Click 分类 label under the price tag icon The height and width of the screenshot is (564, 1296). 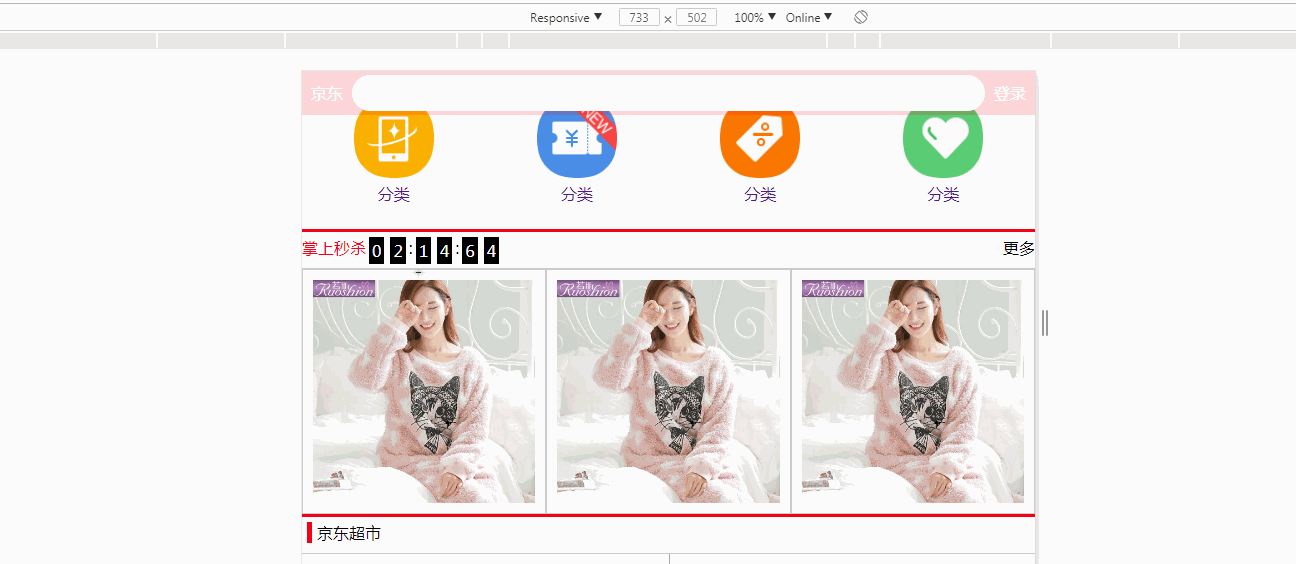tap(760, 195)
